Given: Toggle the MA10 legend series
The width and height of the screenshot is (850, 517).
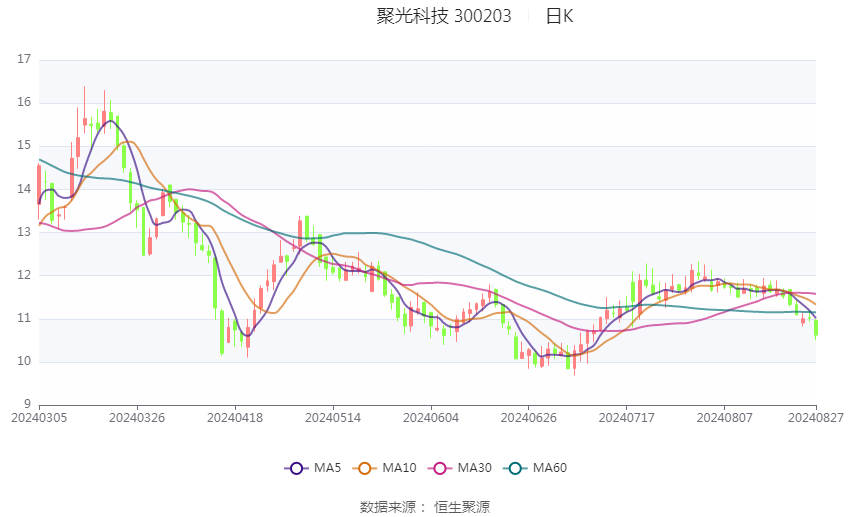Looking at the screenshot, I should click(384, 468).
